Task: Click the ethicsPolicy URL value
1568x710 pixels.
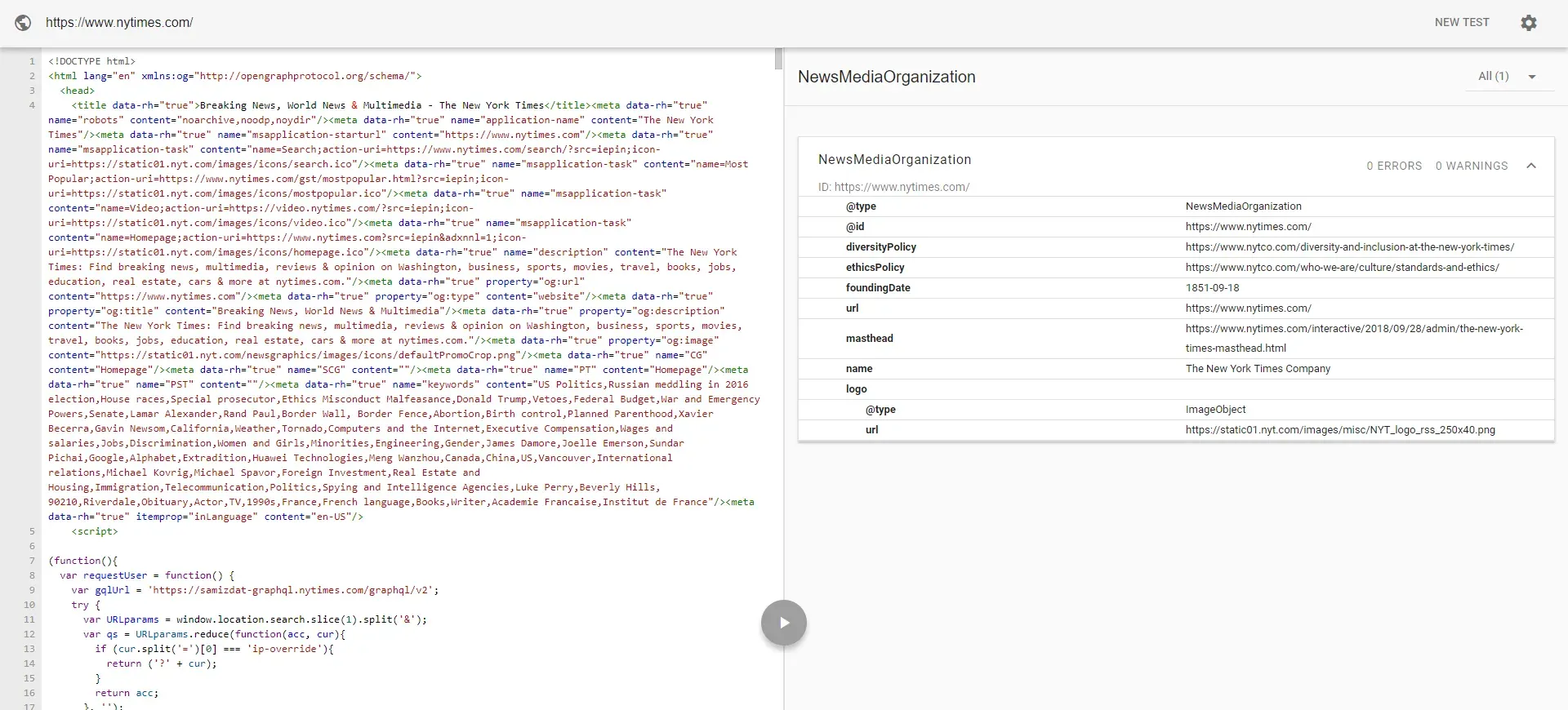Action: click(x=1343, y=268)
